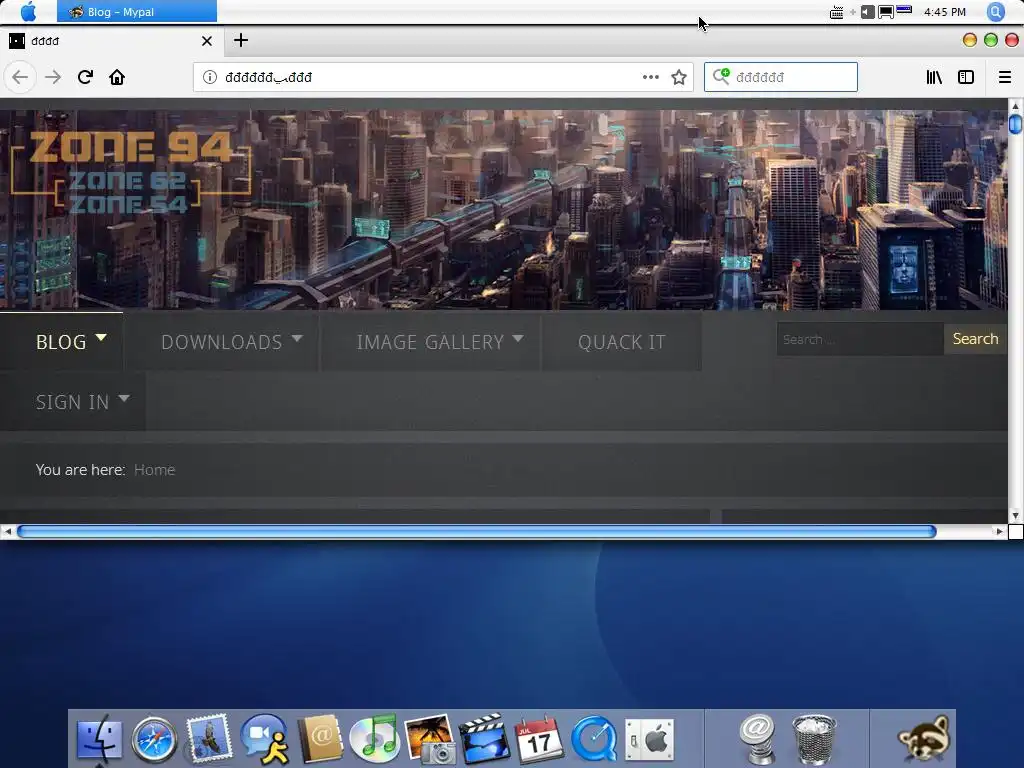This screenshot has height=768, width=1024.
Task: Close the current browser tab
Action: (207, 41)
